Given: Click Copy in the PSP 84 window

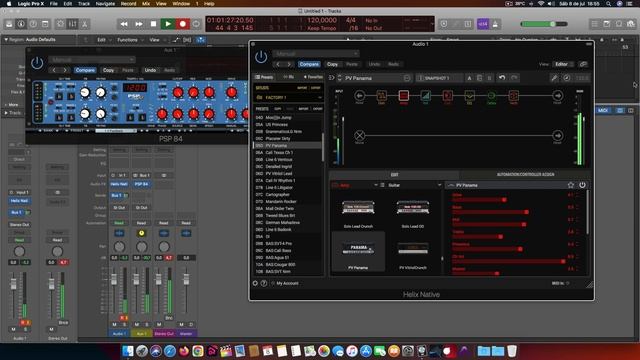Looking at the screenshot, I should tap(109, 70).
